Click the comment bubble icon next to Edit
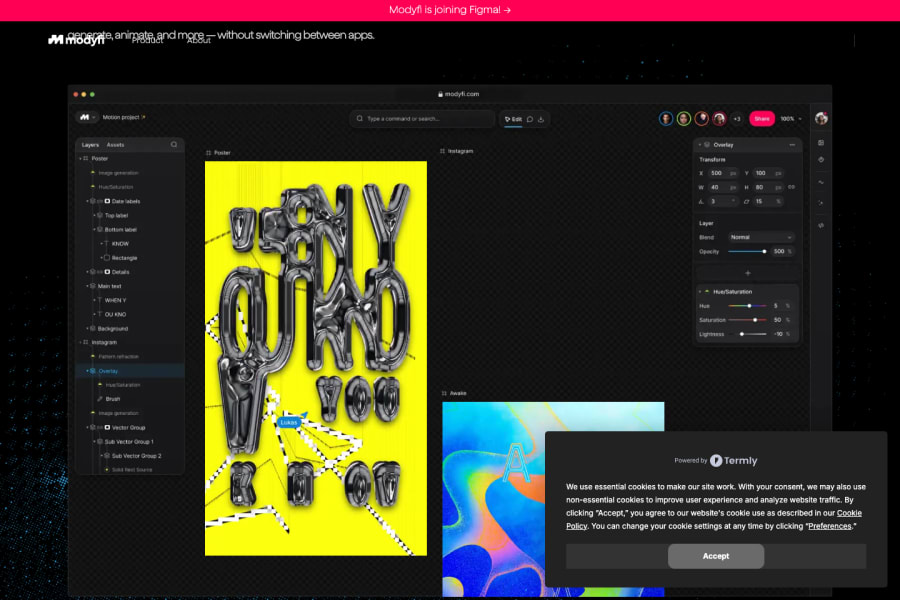This screenshot has height=600, width=900. [529, 119]
